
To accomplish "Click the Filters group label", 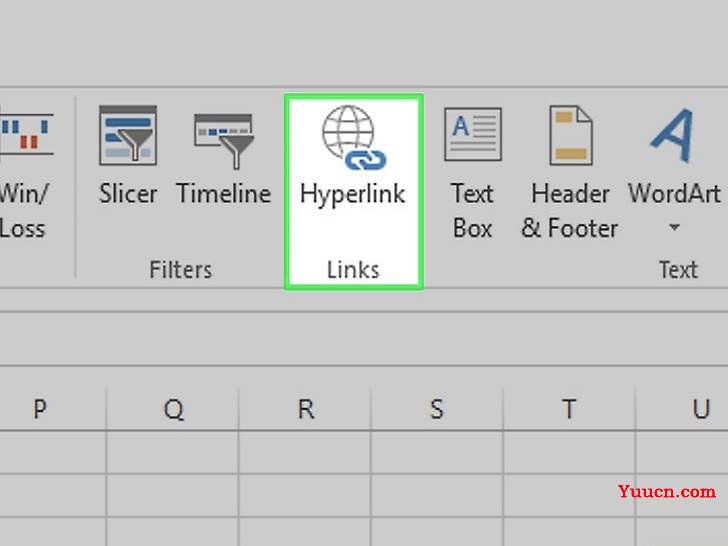I will coord(181,270).
